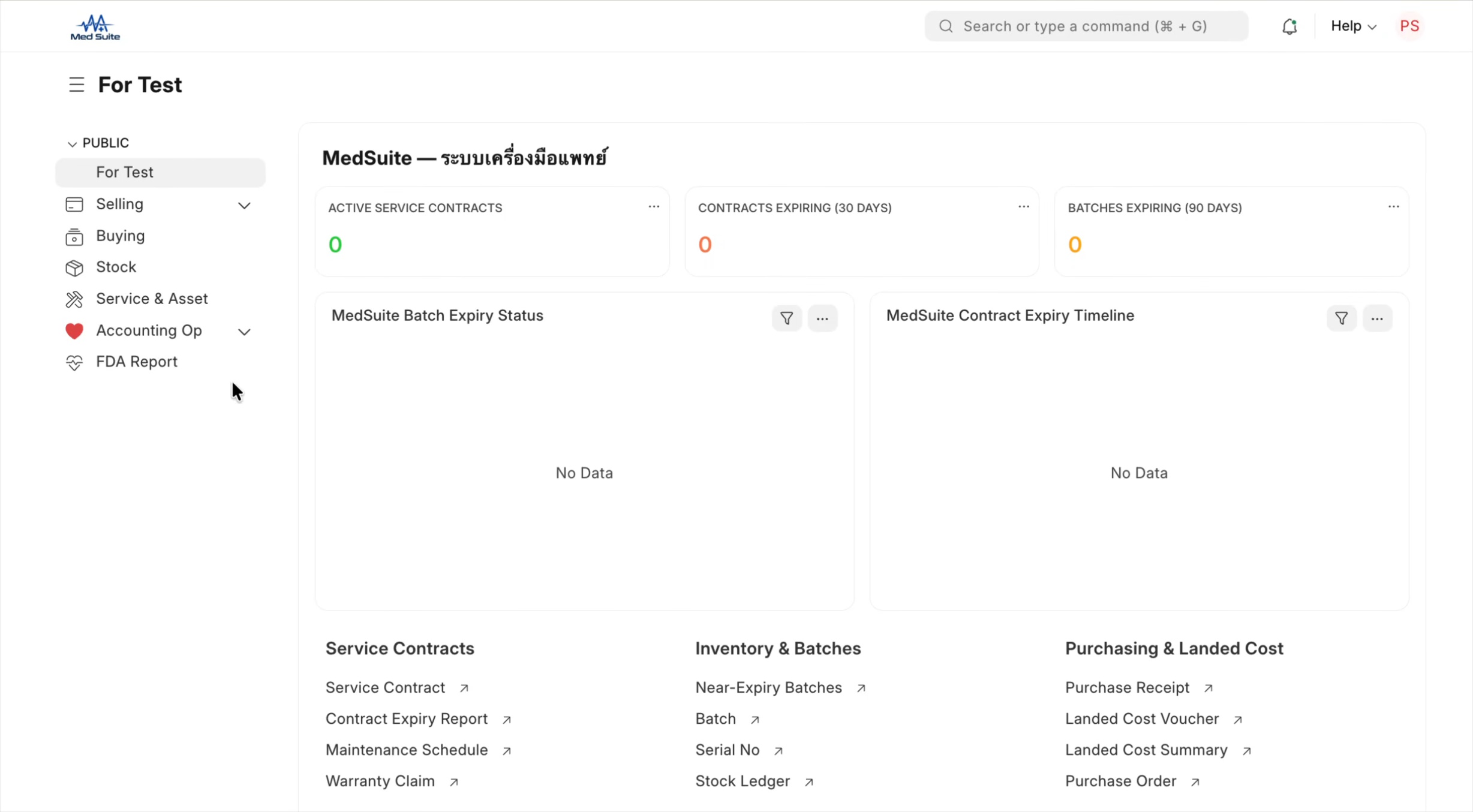This screenshot has width=1473, height=812.
Task: Click the search magnifier icon
Action: tap(946, 26)
